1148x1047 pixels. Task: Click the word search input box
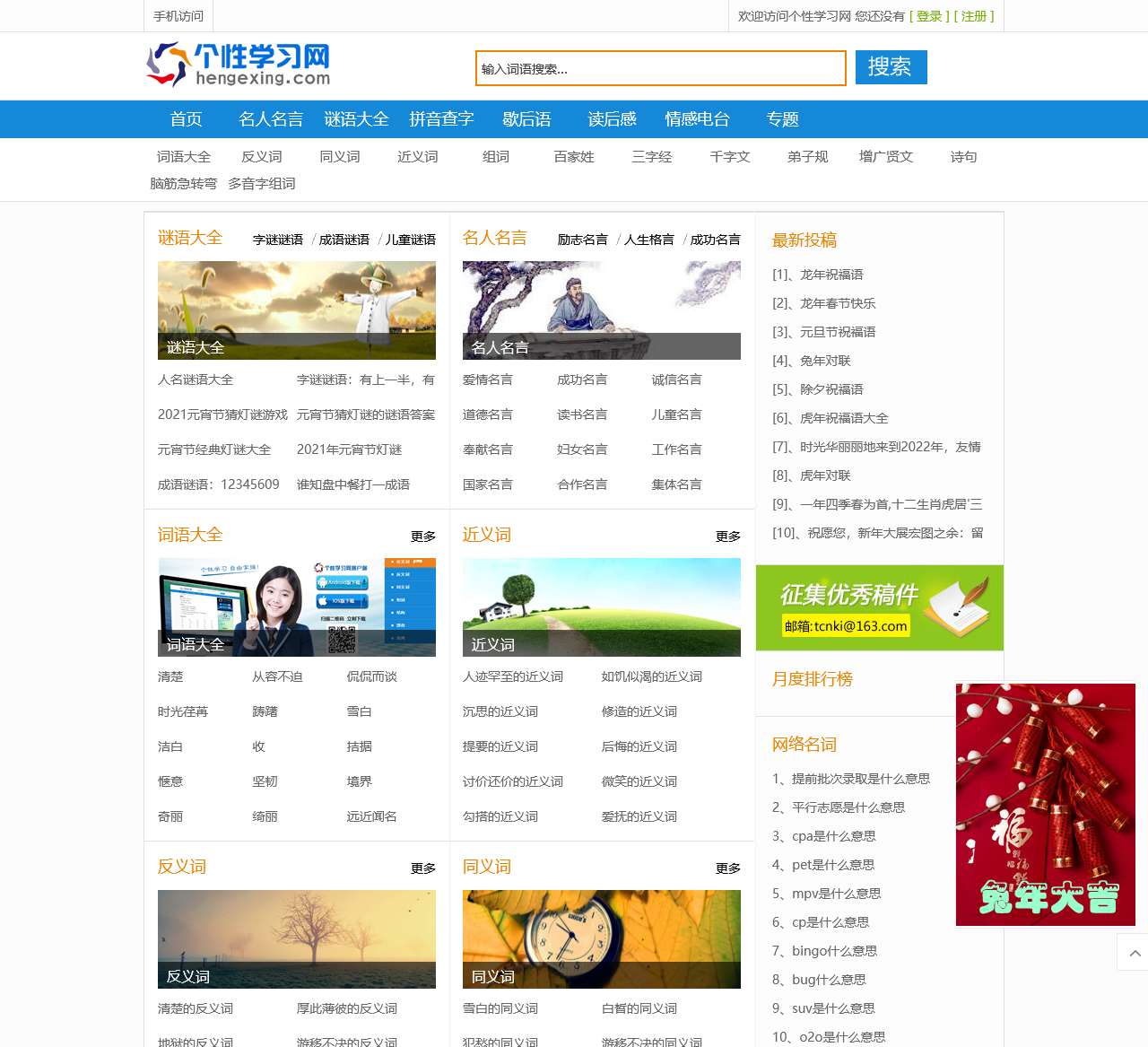tap(660, 68)
